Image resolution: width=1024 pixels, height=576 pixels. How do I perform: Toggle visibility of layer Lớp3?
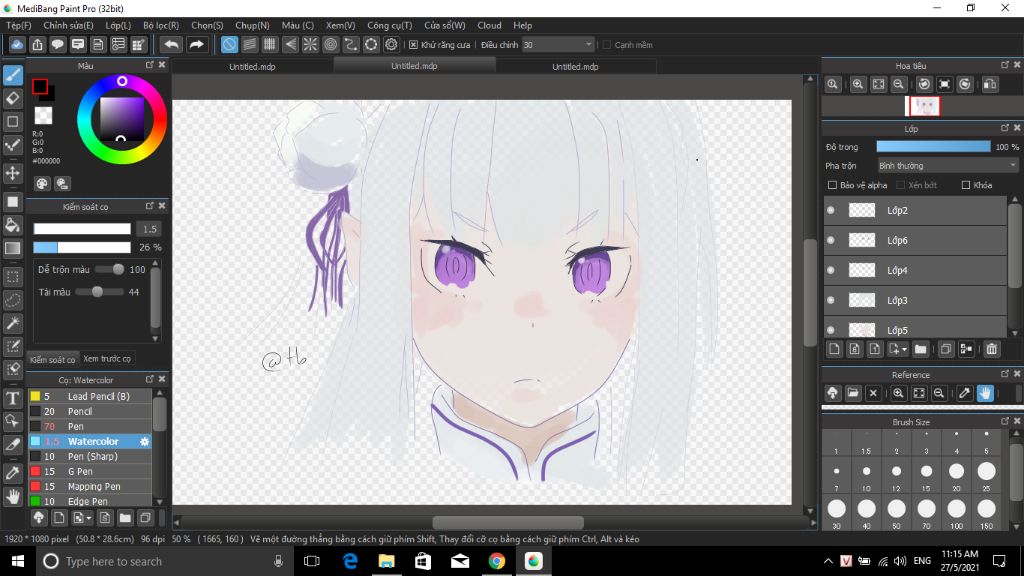click(831, 300)
